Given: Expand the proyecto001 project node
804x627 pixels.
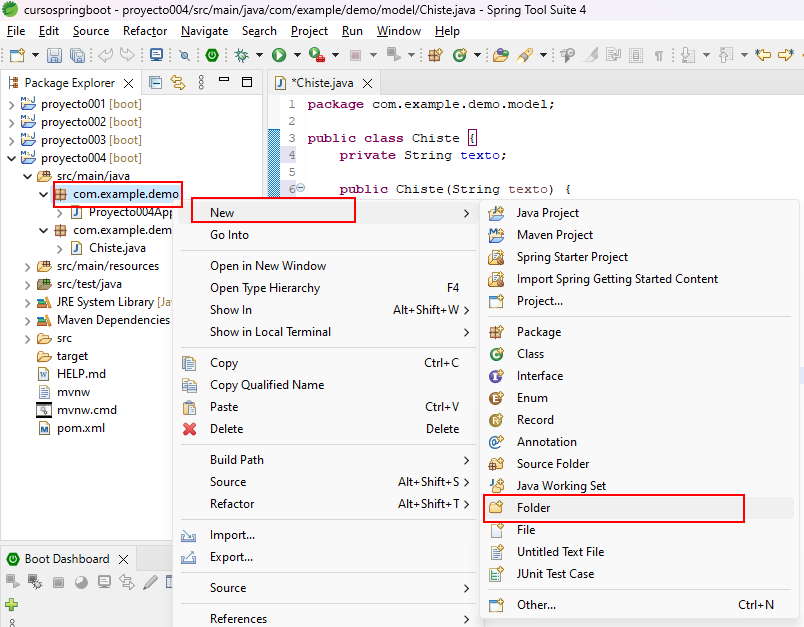Looking at the screenshot, I should (11, 105).
